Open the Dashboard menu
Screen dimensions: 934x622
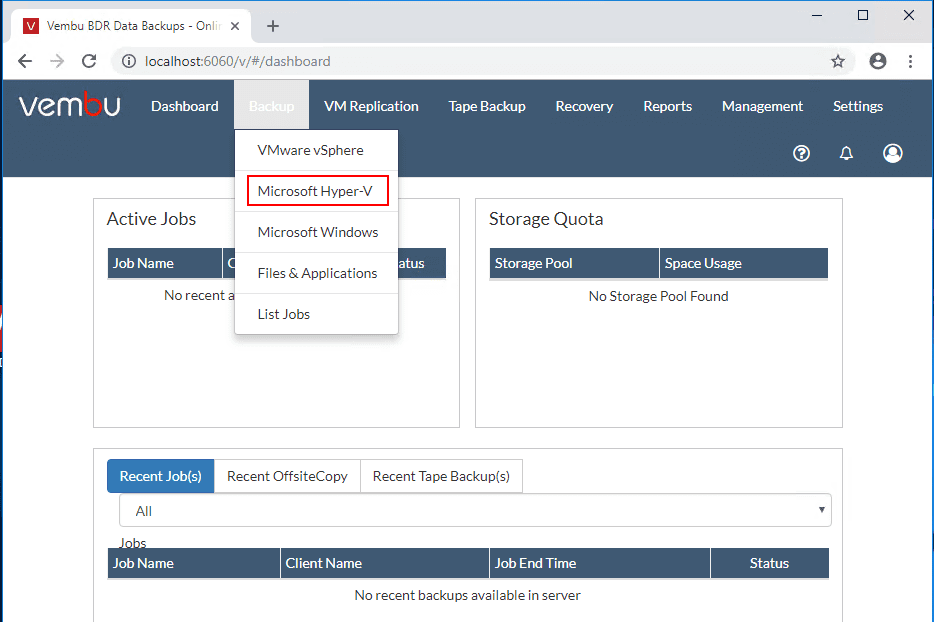tap(185, 106)
